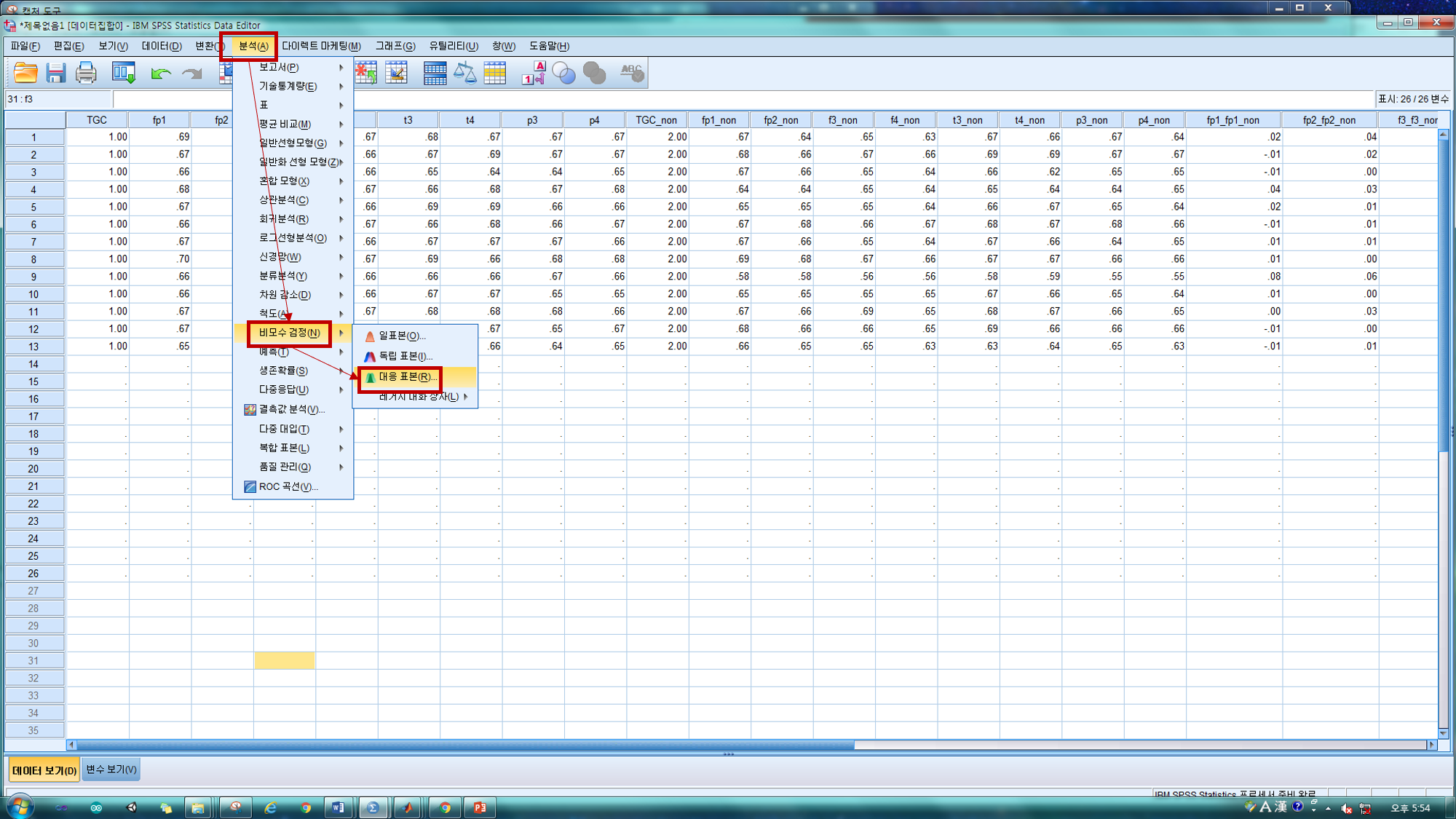Click the Value Labels icon
1456x819 pixels.
pyautogui.click(x=533, y=73)
